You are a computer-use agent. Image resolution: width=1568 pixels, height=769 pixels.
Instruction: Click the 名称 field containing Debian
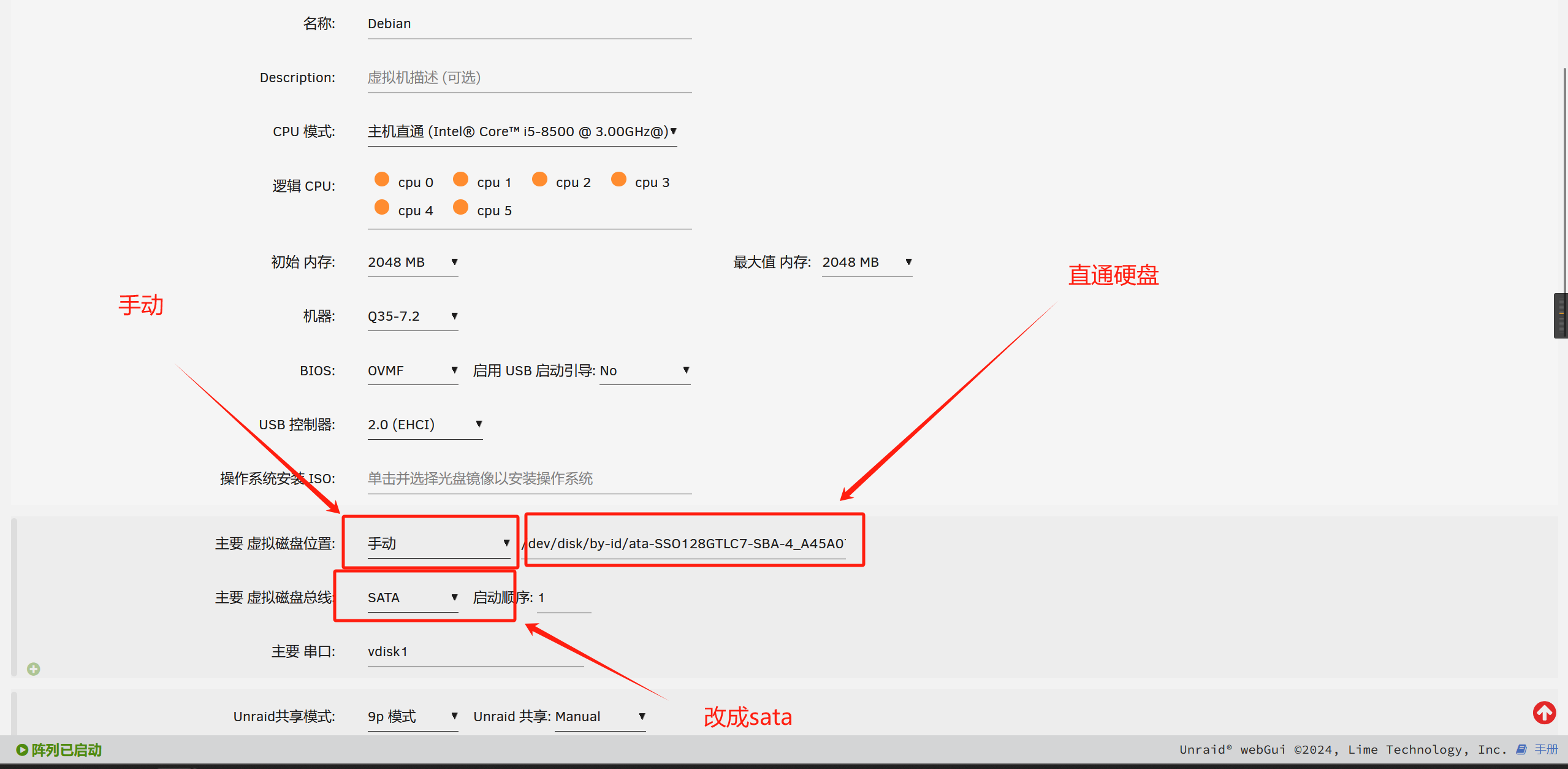[x=530, y=25]
